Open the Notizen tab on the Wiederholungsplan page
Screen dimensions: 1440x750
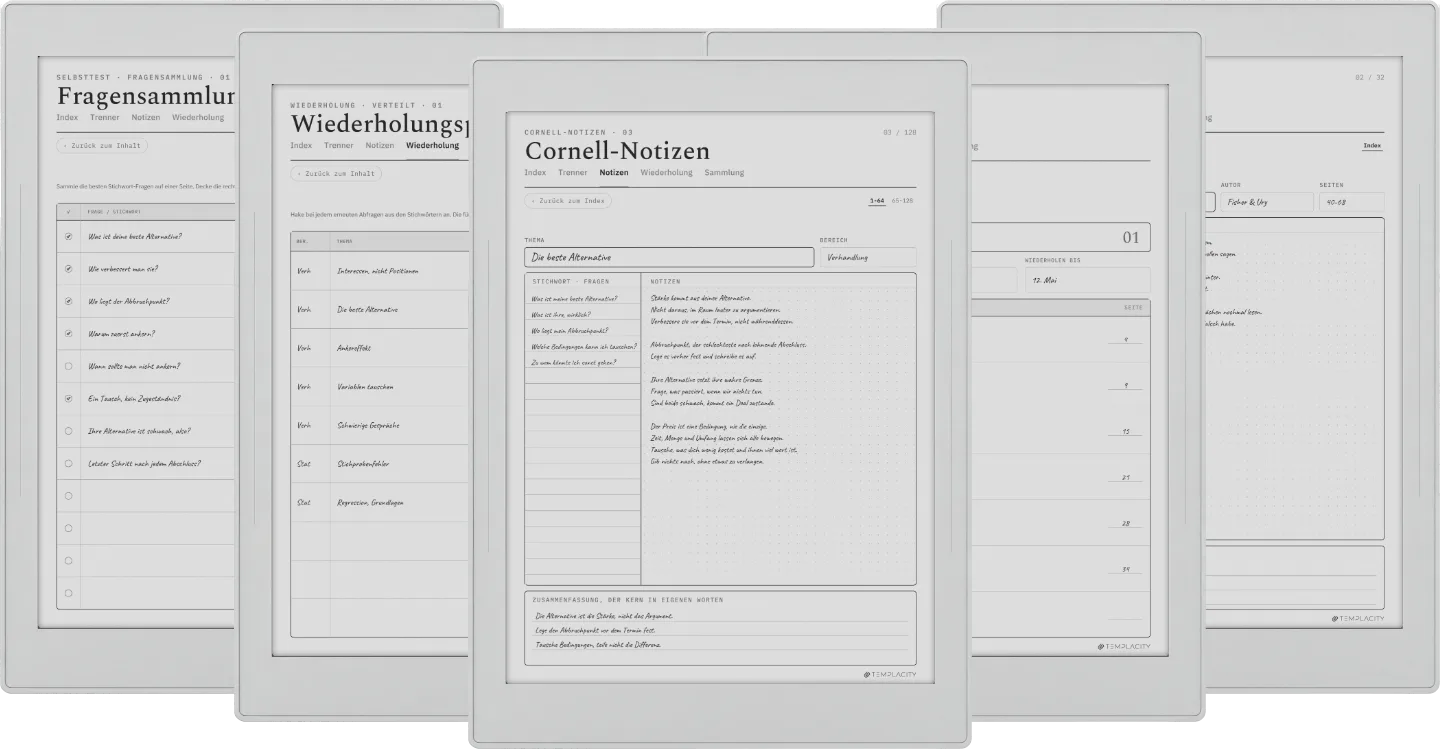coord(380,145)
